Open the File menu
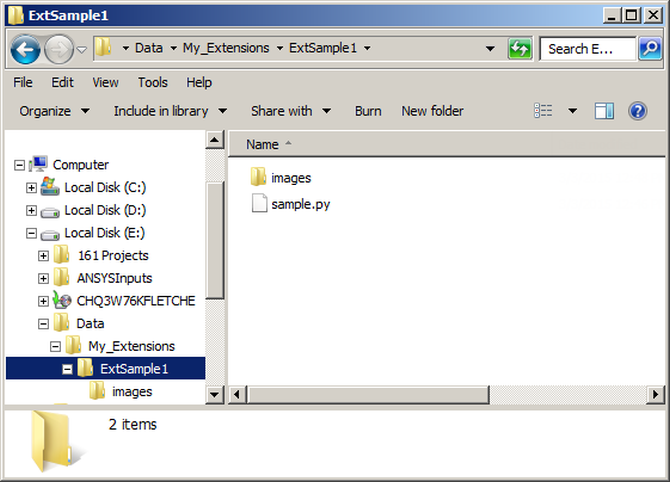This screenshot has width=670, height=482. pos(23,82)
